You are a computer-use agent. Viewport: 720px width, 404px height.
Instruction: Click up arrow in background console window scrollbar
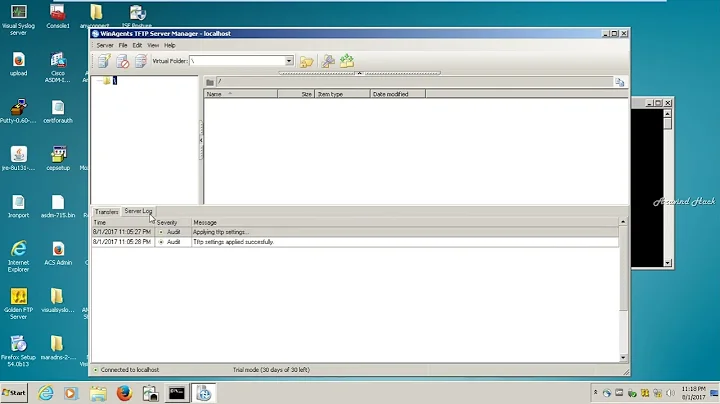pos(668,113)
